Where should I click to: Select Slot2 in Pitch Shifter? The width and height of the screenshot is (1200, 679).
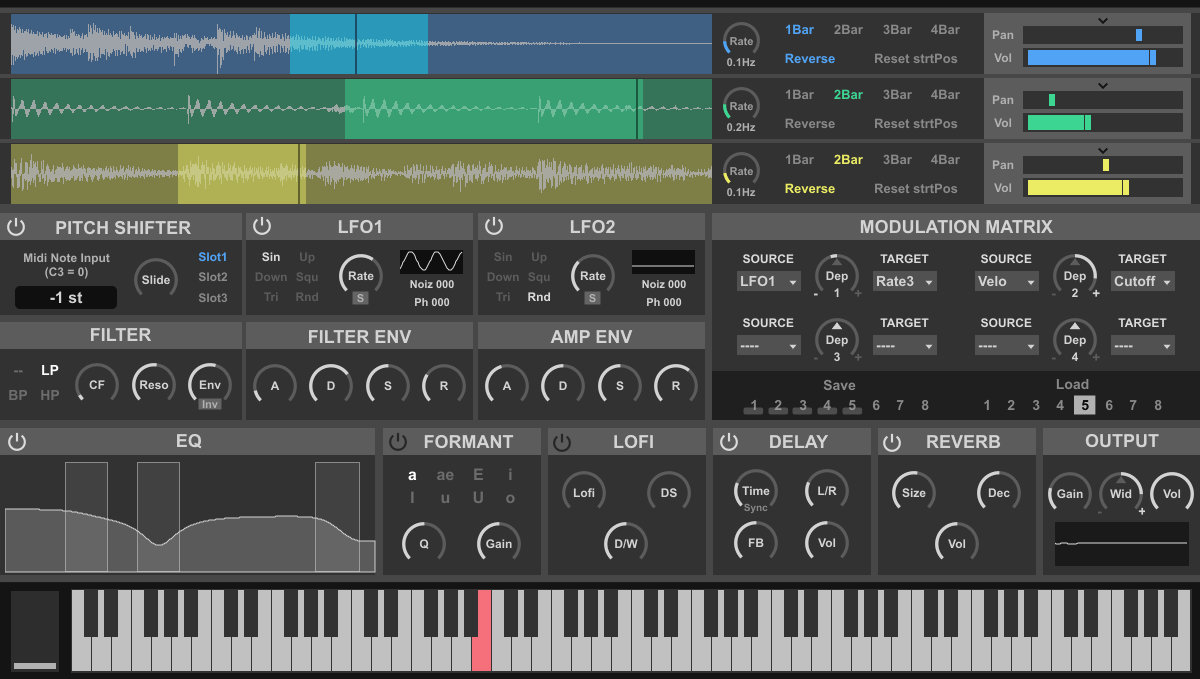(212, 277)
